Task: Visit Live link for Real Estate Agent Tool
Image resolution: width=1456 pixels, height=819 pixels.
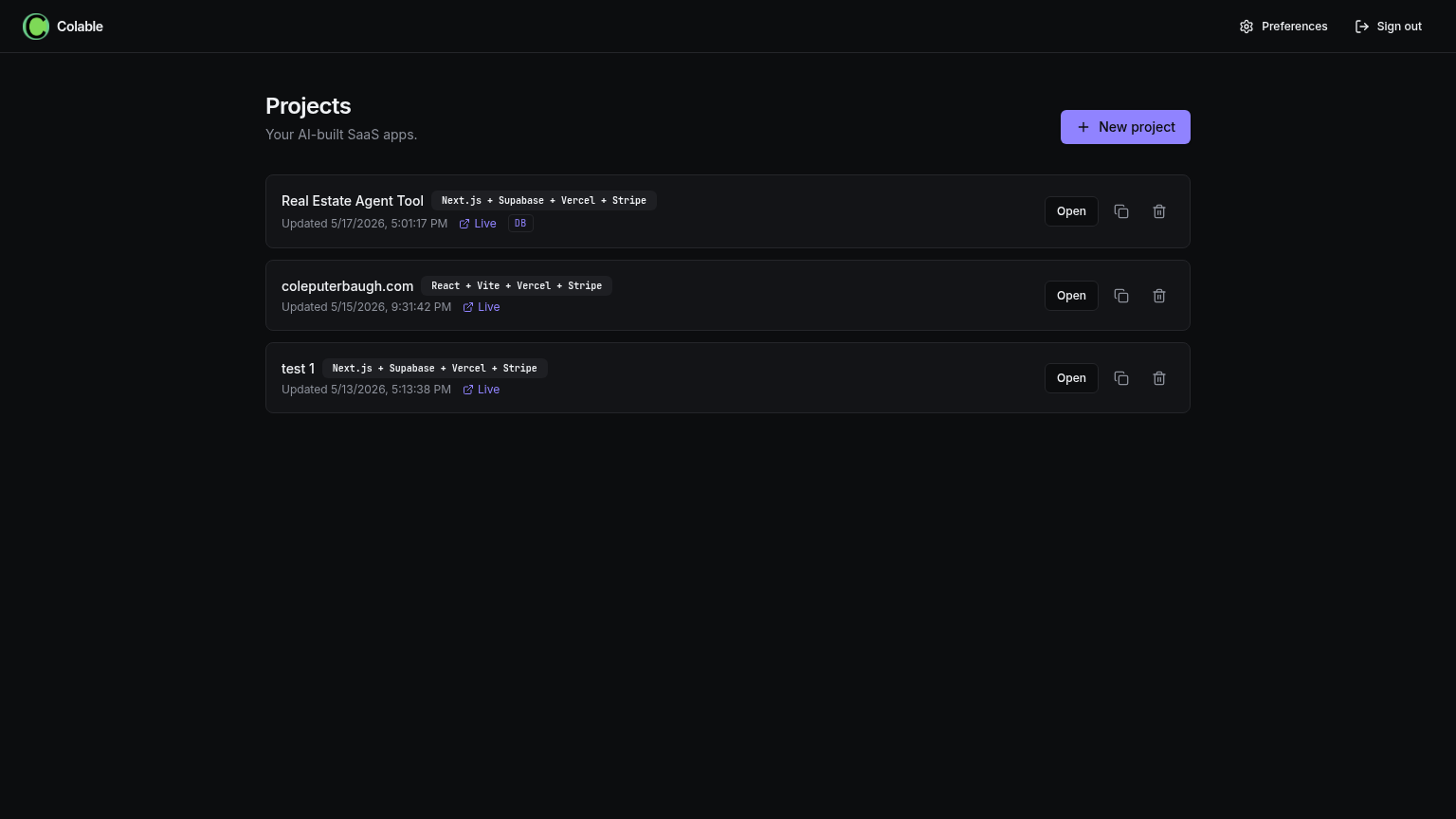Action: [478, 224]
